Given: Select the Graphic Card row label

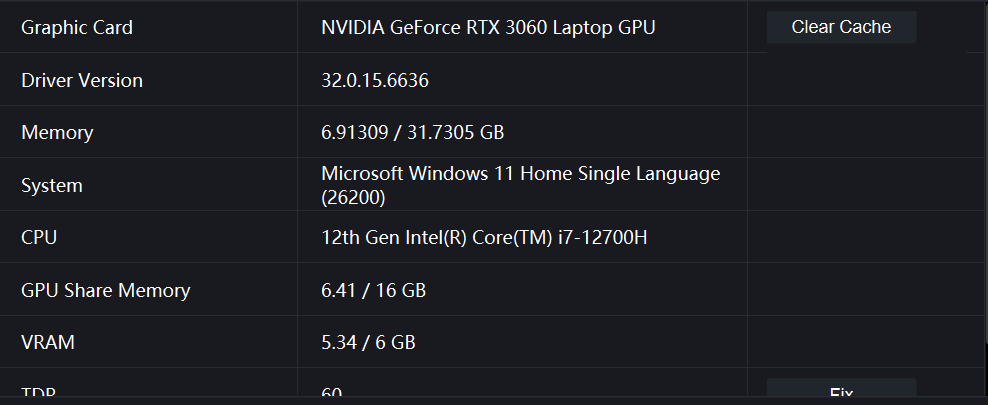Looking at the screenshot, I should pyautogui.click(x=77, y=27).
